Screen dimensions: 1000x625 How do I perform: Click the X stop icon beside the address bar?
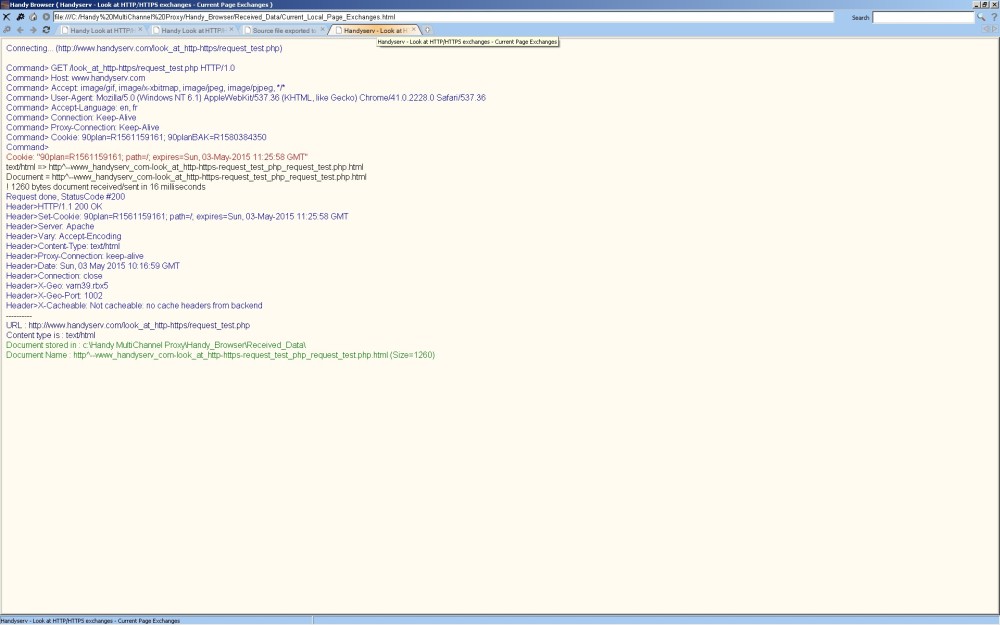click(x=7, y=17)
